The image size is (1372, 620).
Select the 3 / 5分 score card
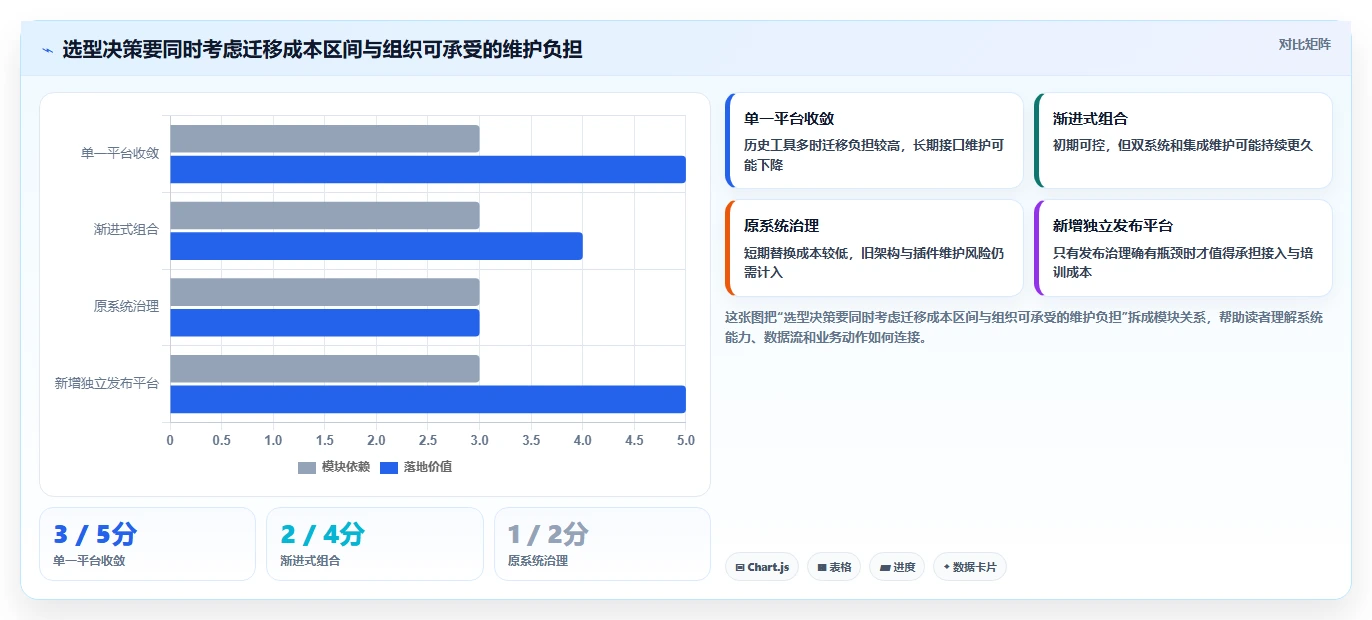[x=148, y=544]
